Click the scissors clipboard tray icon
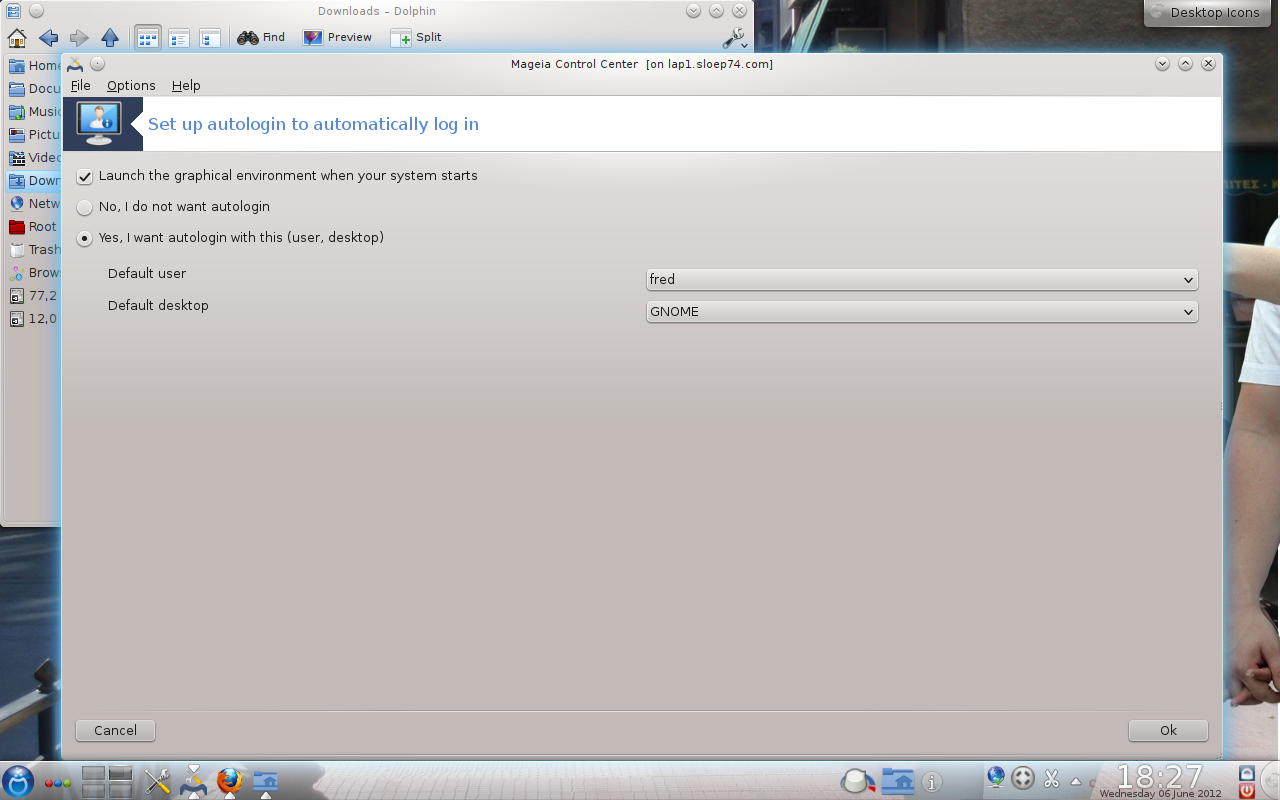1280x800 pixels. tap(1051, 778)
